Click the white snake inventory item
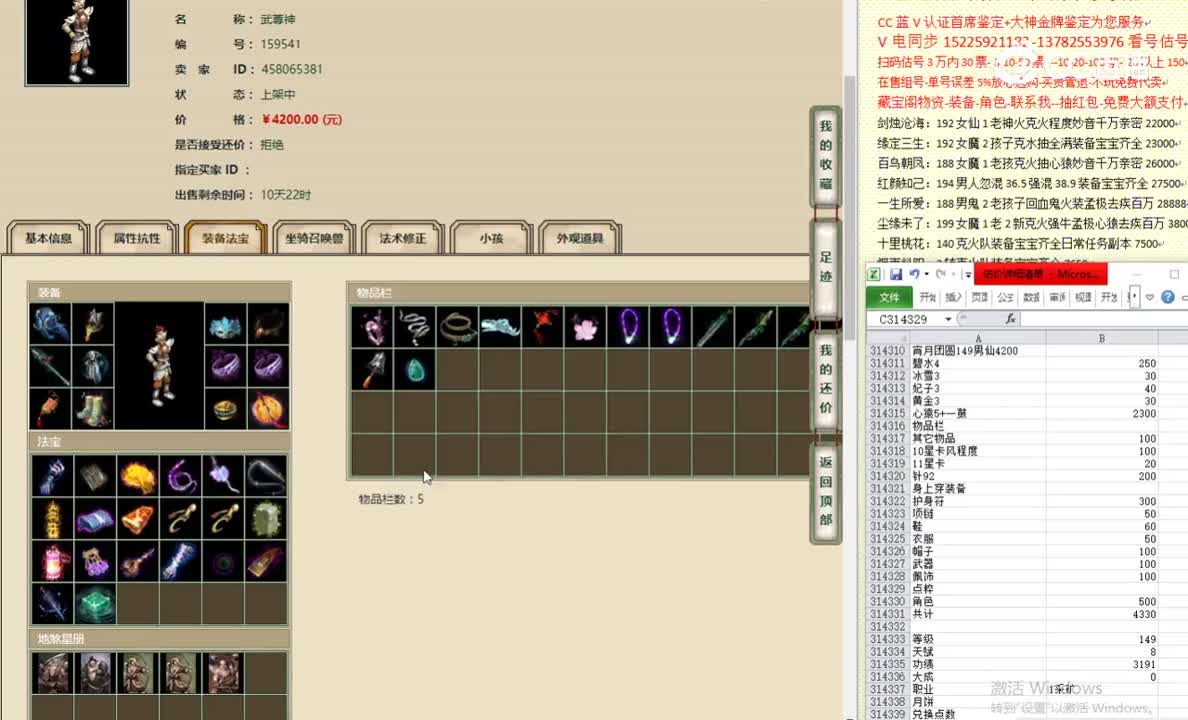Viewport: 1188px width, 720px height. pos(414,327)
